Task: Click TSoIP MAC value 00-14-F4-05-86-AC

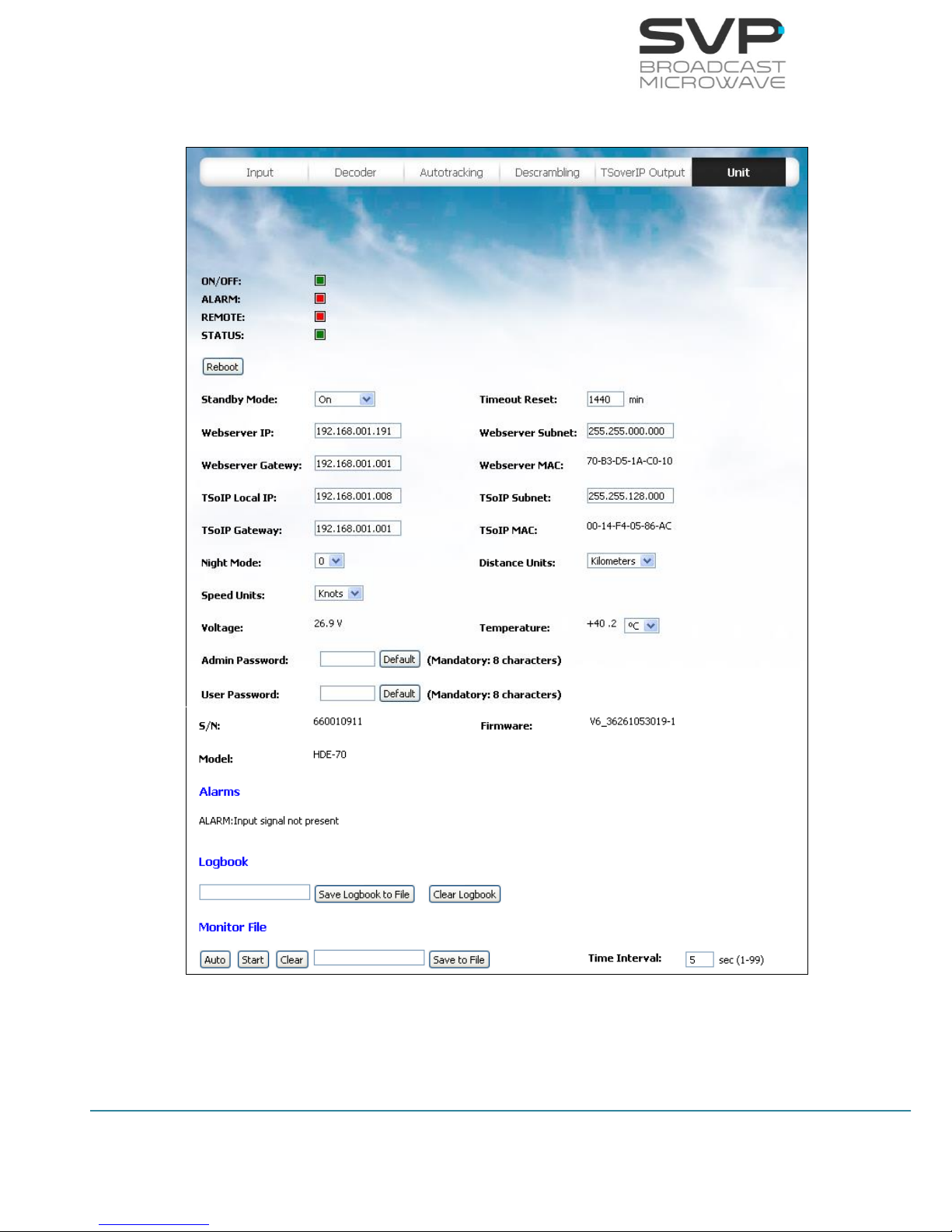Action: (629, 526)
